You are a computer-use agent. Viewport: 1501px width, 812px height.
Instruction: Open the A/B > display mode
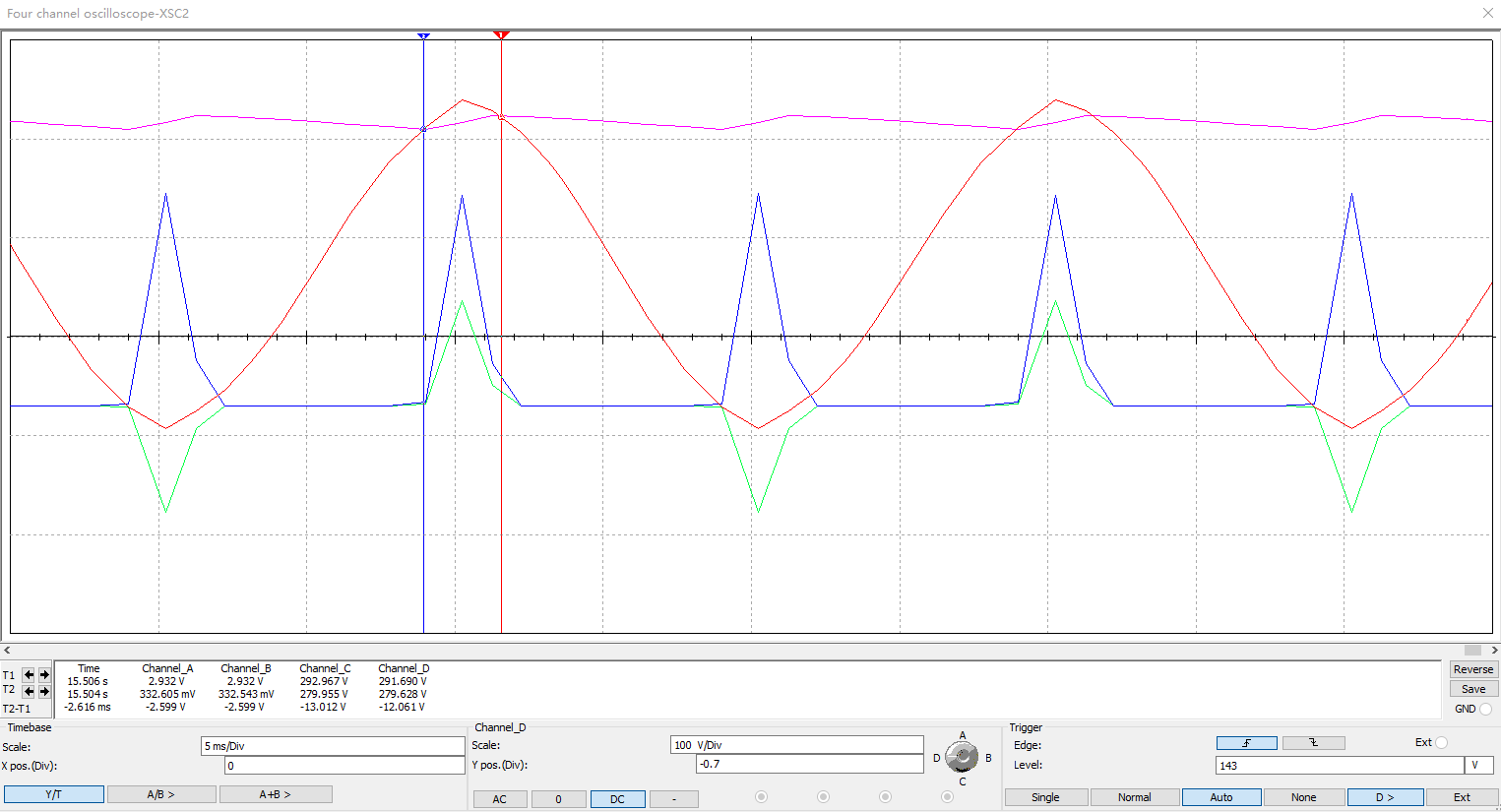coord(160,794)
